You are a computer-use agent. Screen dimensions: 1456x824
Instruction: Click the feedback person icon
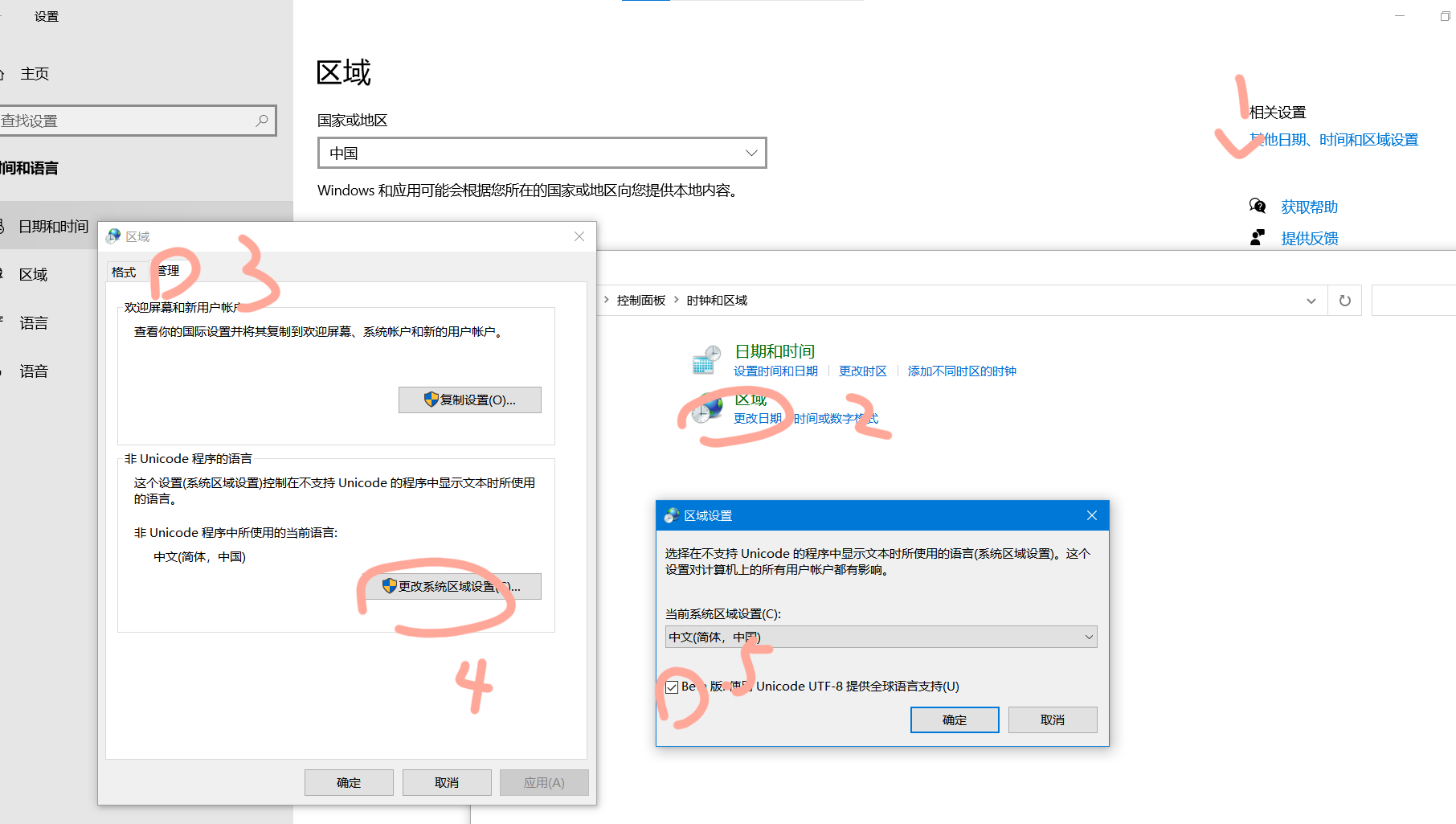click(x=1258, y=238)
